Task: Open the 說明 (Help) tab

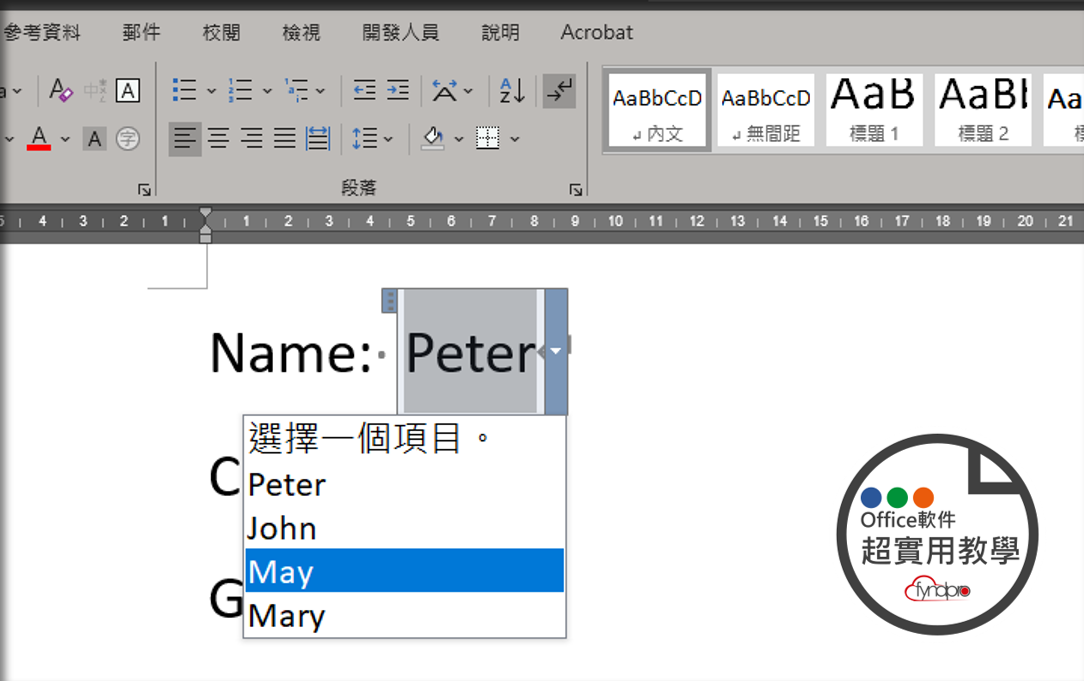Action: pyautogui.click(x=501, y=32)
